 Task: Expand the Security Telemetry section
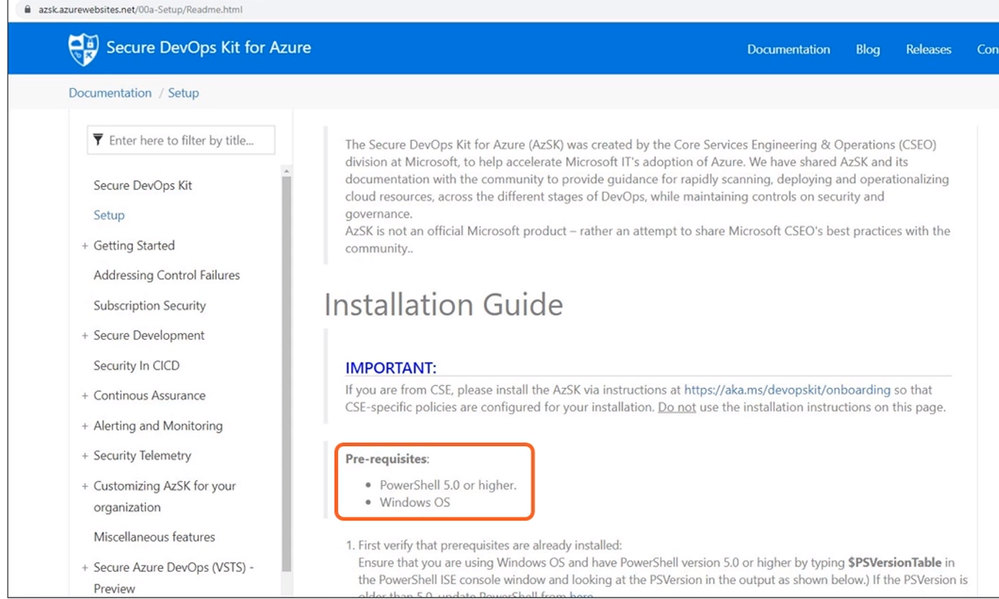(x=84, y=456)
